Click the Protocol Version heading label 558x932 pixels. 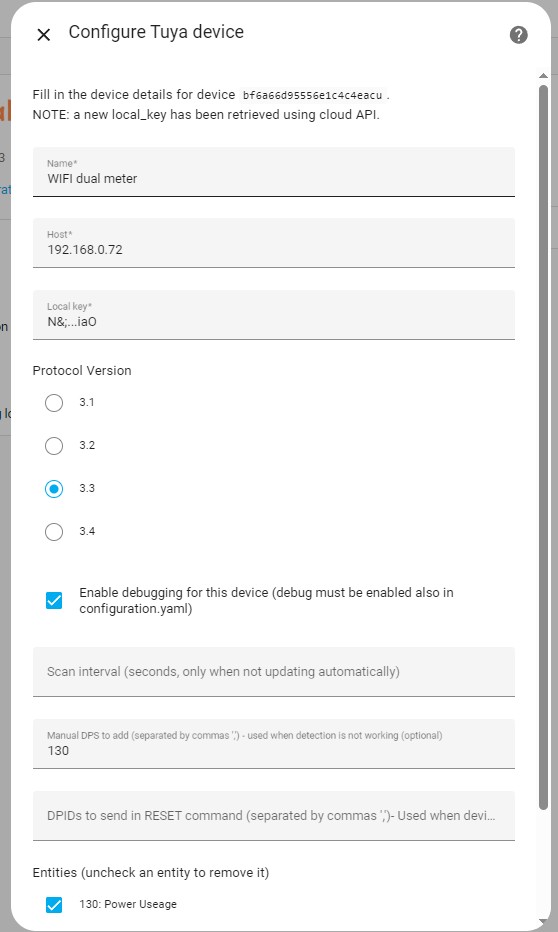82,370
